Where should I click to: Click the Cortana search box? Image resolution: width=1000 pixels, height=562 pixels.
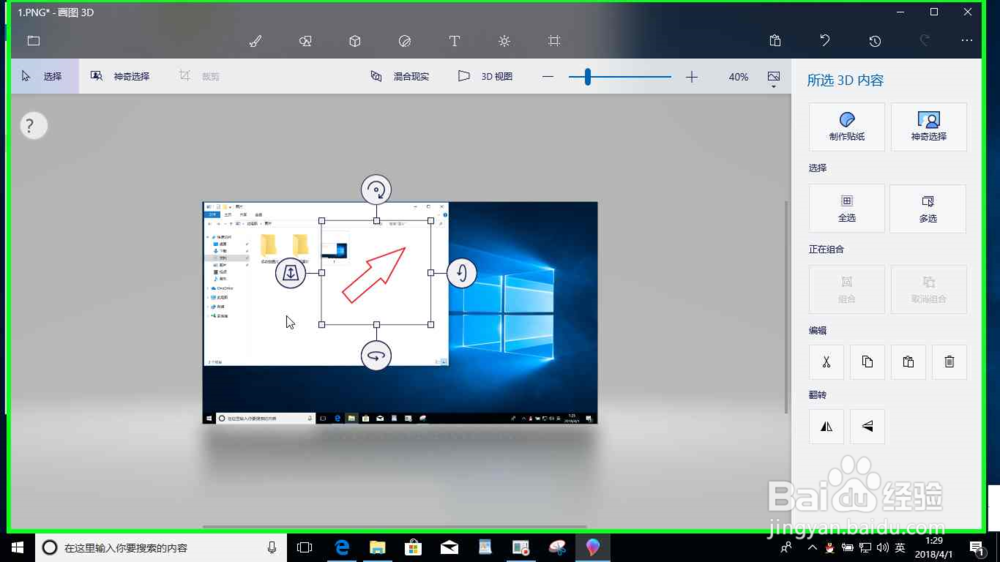coord(161,547)
